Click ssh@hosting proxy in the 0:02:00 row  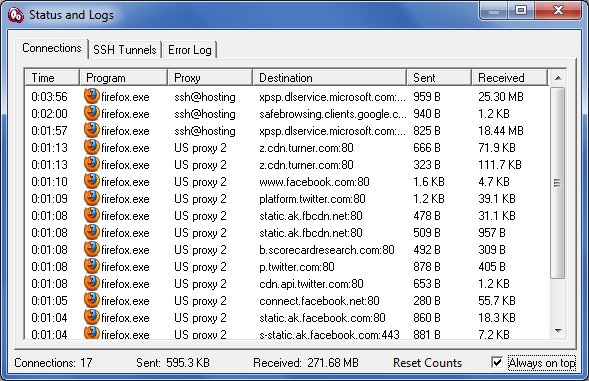pyautogui.click(x=205, y=114)
